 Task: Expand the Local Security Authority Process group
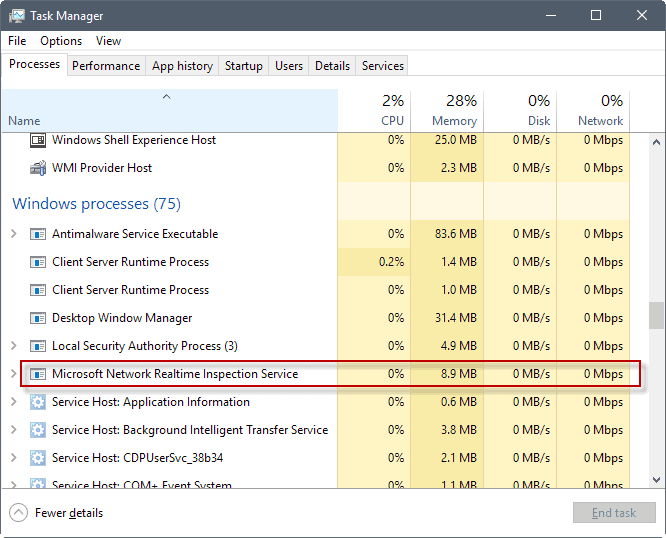14,346
